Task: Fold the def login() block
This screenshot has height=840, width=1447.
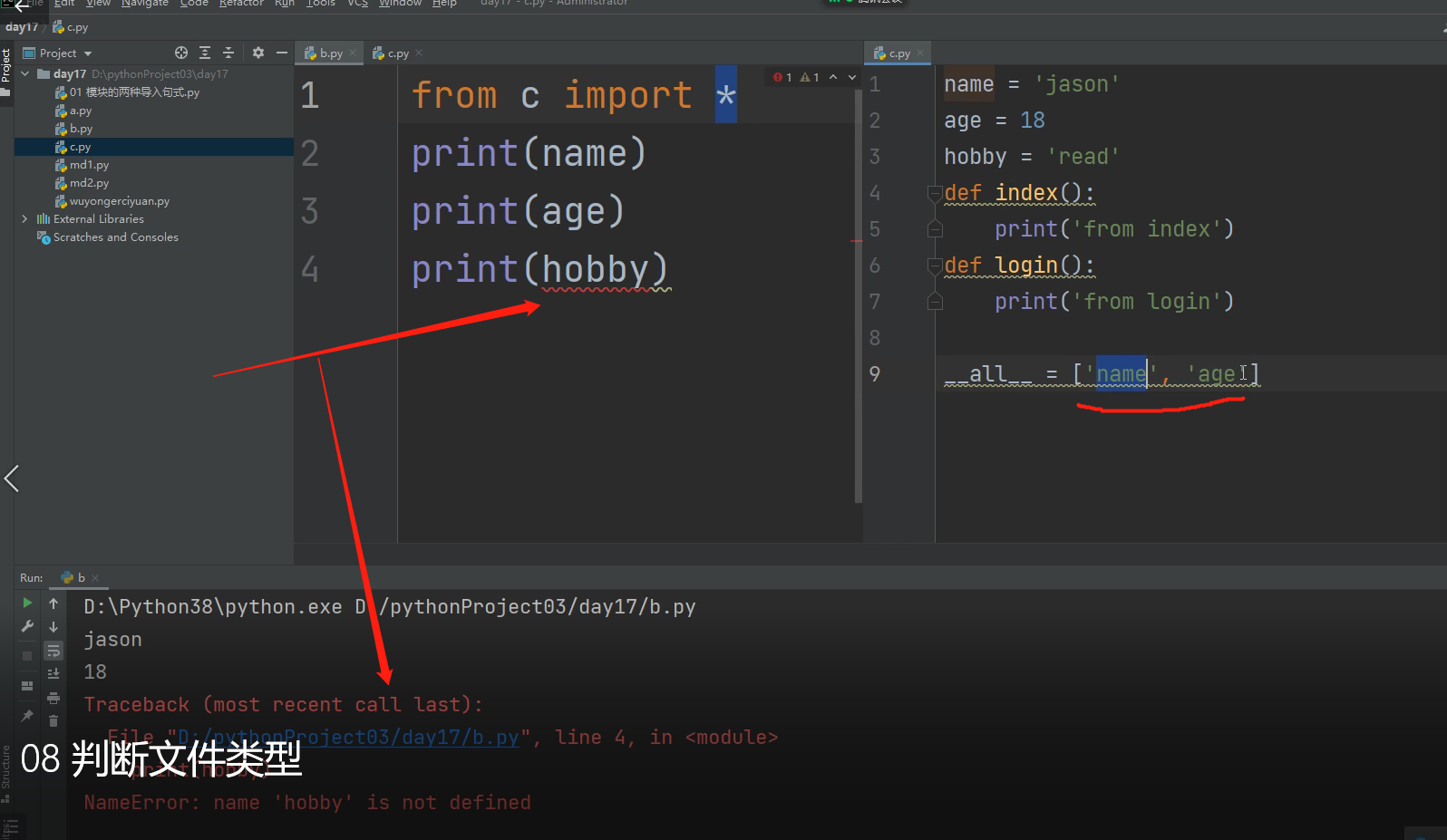Action: (x=935, y=266)
